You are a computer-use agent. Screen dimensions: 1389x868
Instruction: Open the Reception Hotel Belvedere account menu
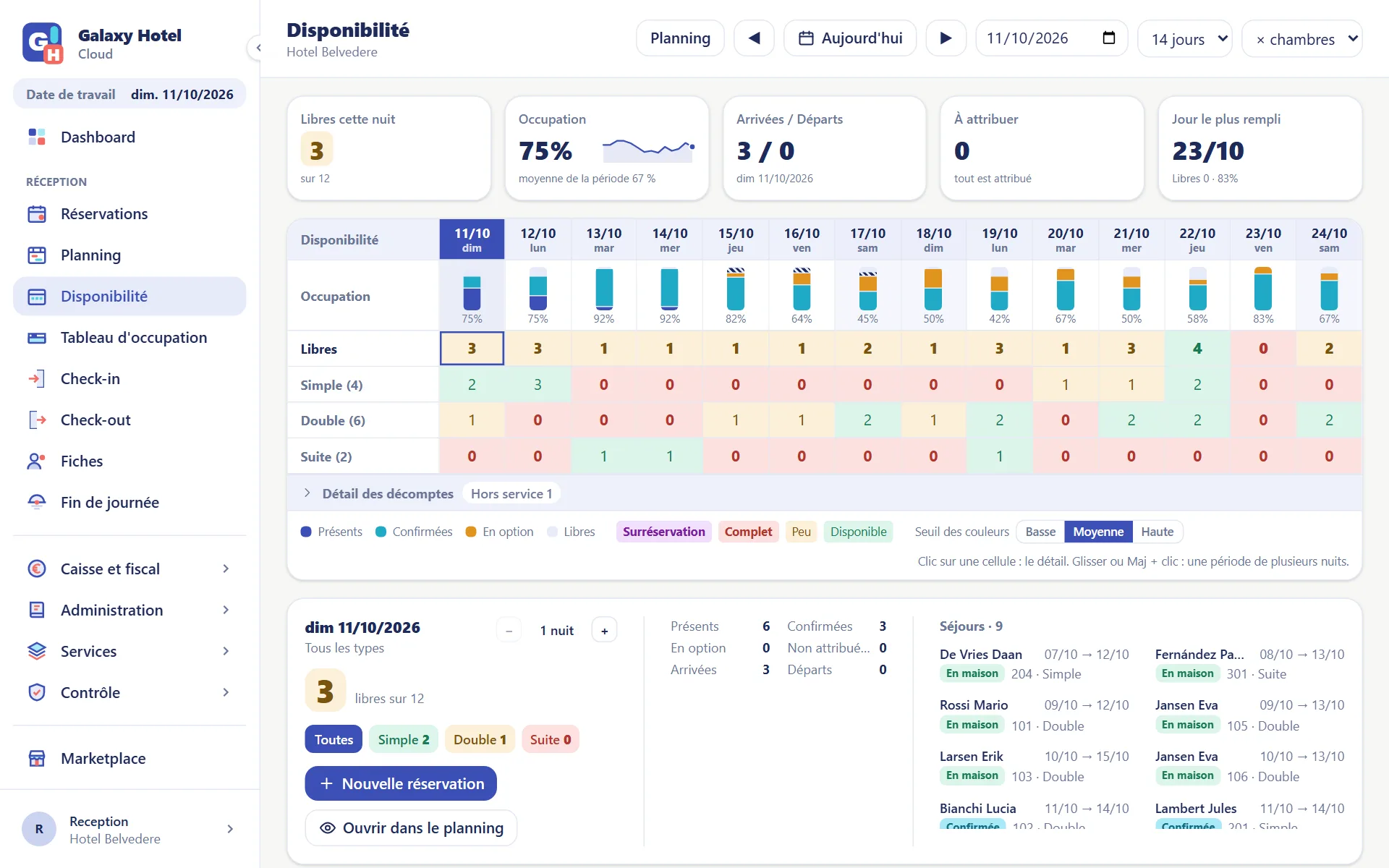click(x=129, y=829)
